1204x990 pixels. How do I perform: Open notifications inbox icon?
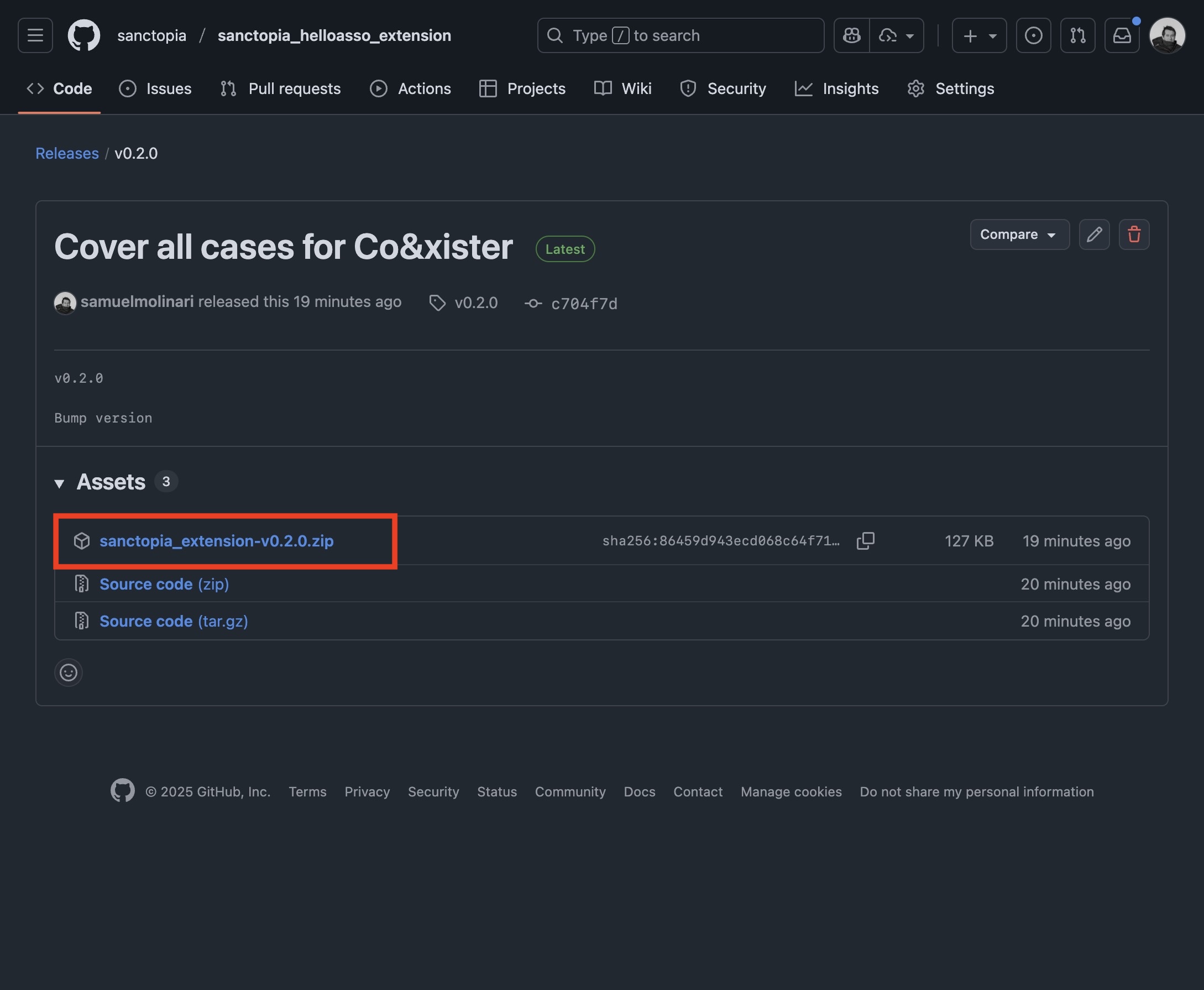pos(1121,35)
